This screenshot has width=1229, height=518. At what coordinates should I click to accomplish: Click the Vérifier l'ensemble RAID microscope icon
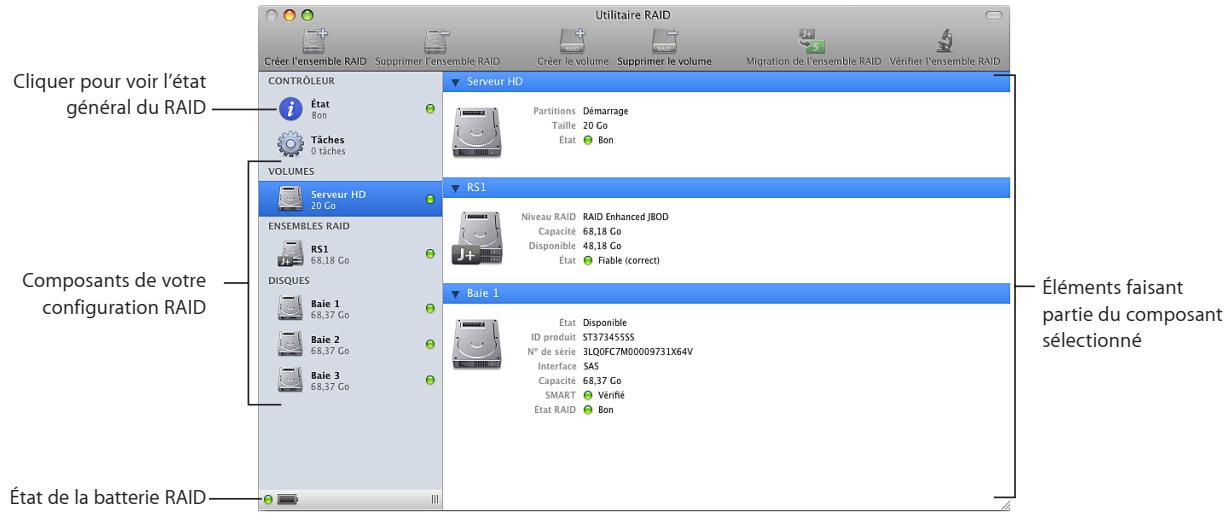click(943, 40)
